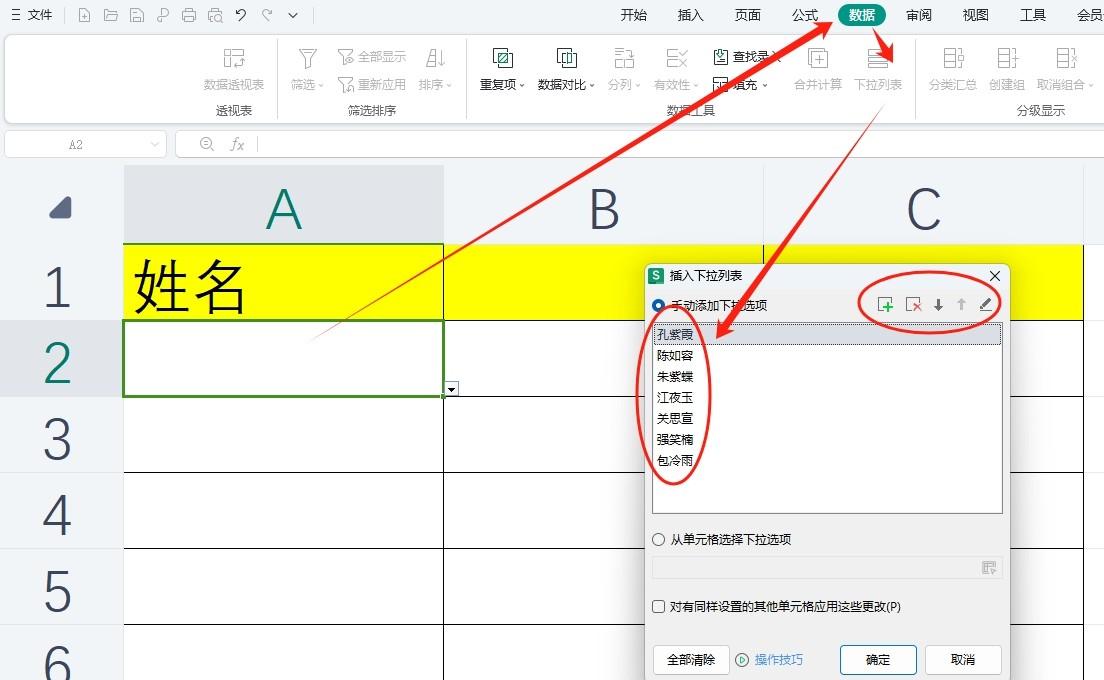Switch to the 插入 tab

[690, 15]
